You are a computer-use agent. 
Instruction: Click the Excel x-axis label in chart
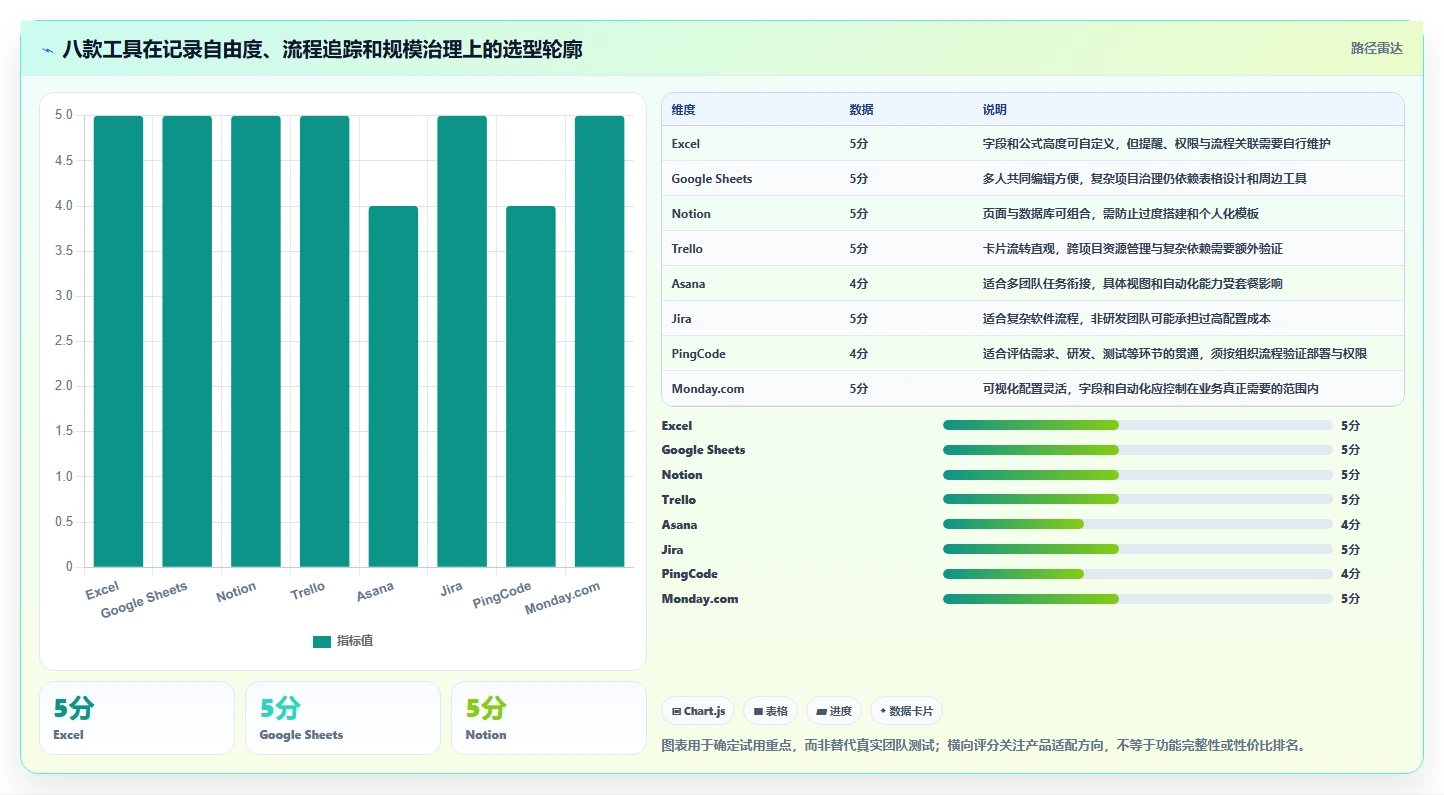pyautogui.click(x=103, y=591)
